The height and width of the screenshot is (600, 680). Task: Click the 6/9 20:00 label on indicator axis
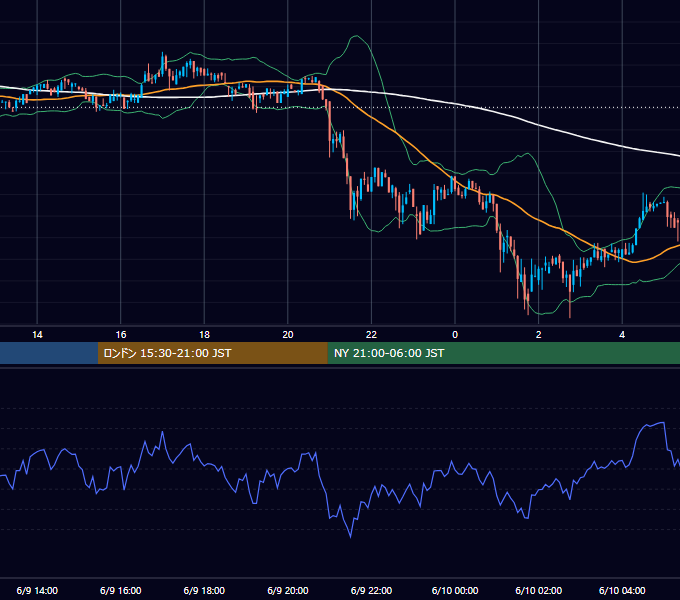click(288, 590)
